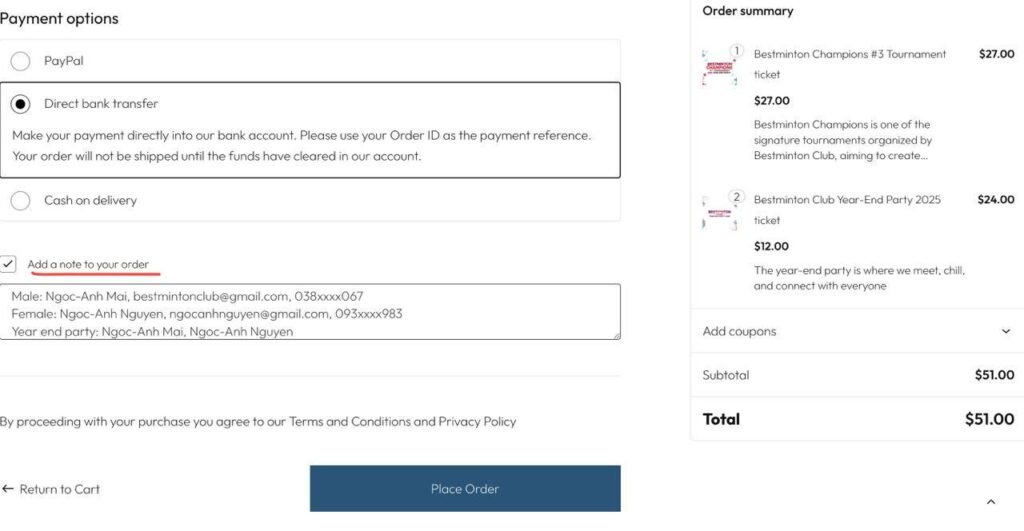Click the Add coupons chevron arrow
Image resolution: width=1024 pixels, height=531 pixels.
(1005, 331)
